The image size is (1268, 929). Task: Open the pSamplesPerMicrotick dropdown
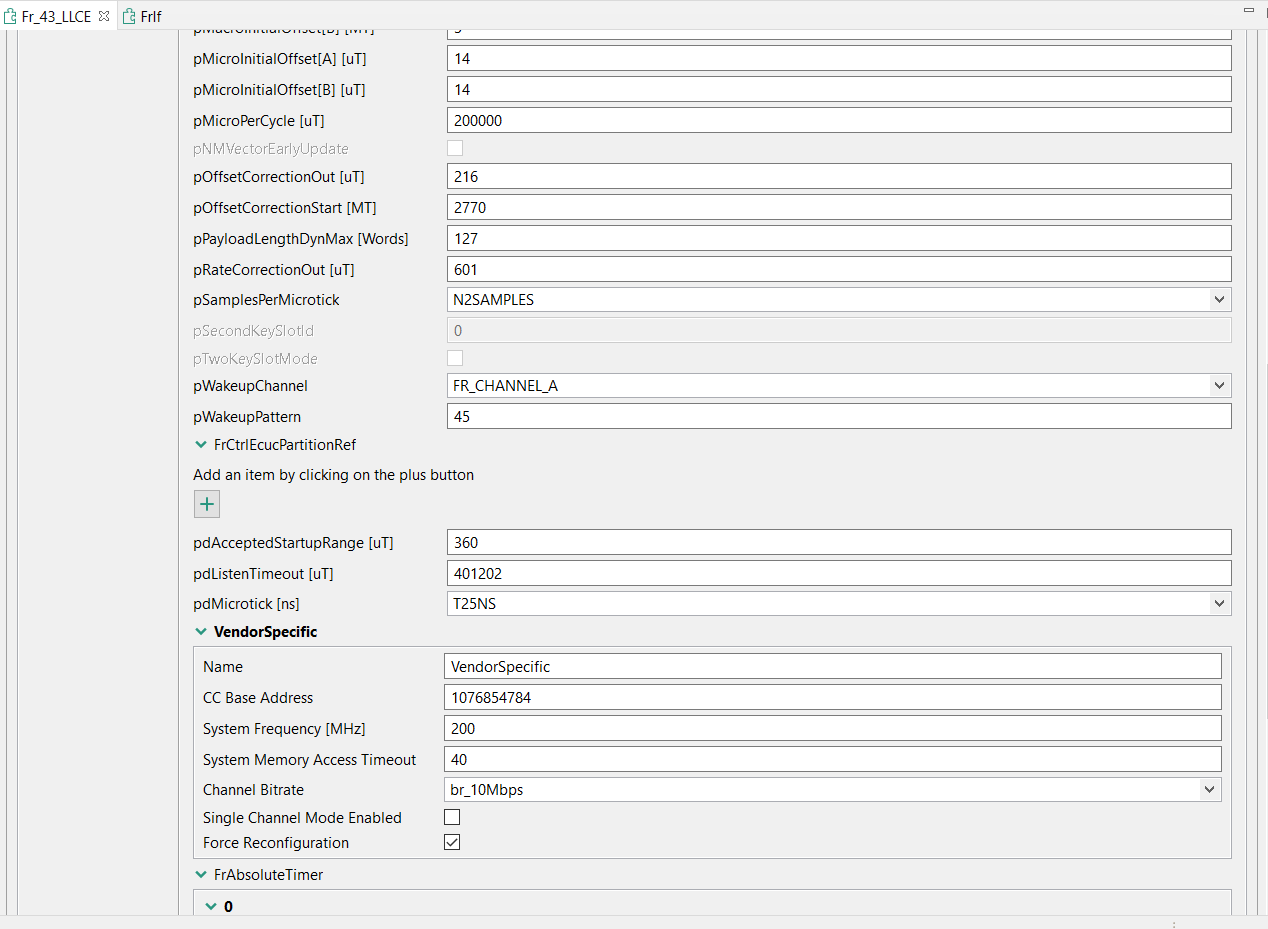[x=1218, y=299]
